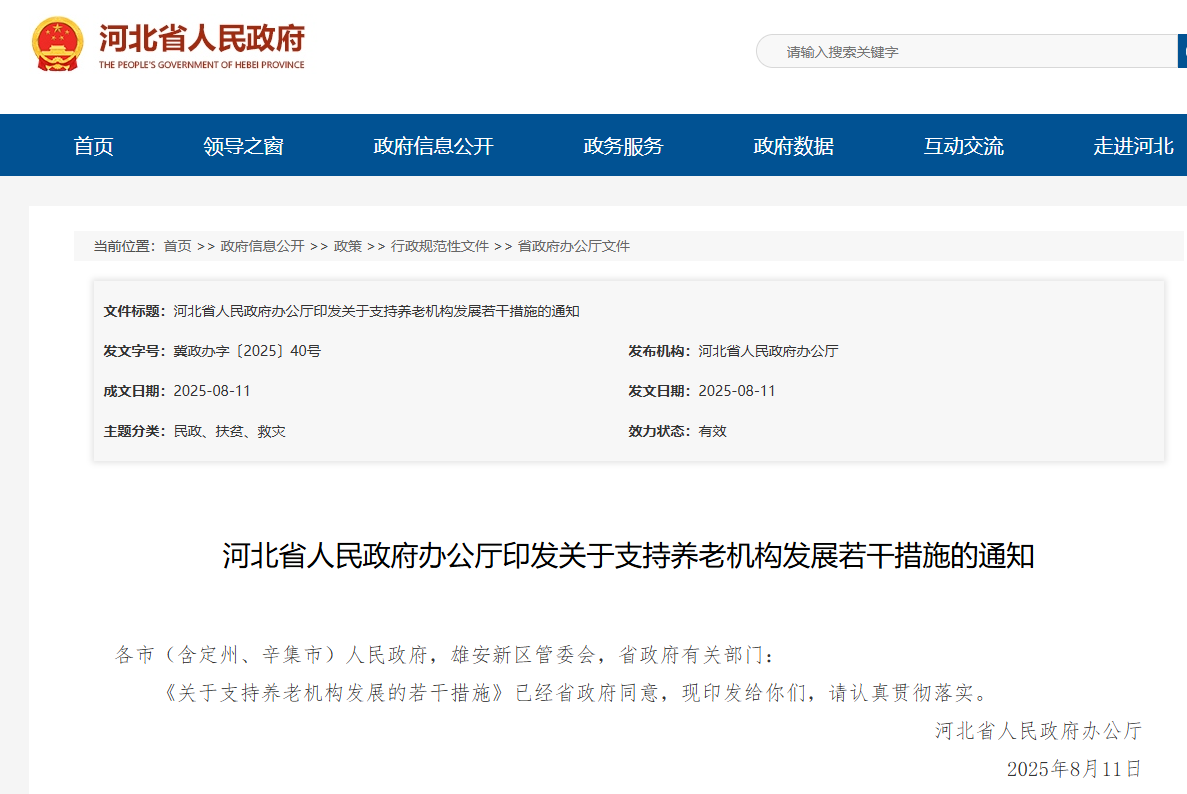
Task: Click the 发布机构 value 河北省人民政府办公厅
Action: 768,351
